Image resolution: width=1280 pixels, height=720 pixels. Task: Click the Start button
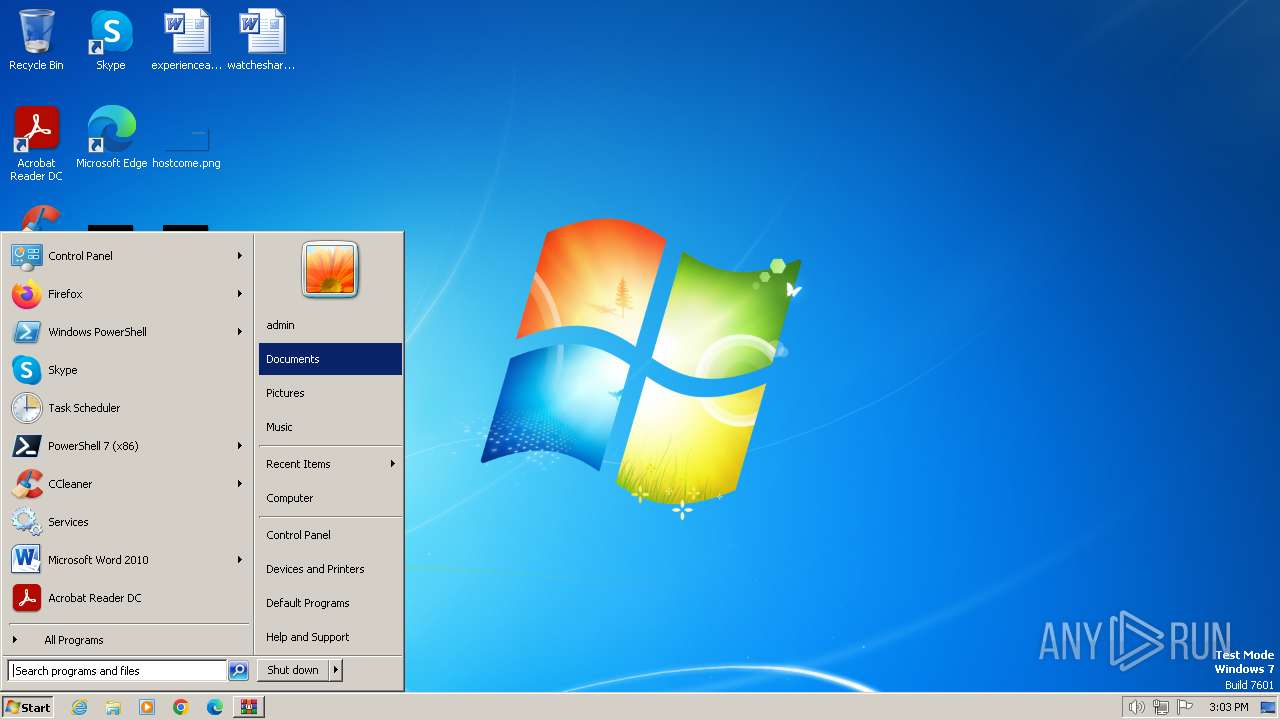pyautogui.click(x=28, y=707)
